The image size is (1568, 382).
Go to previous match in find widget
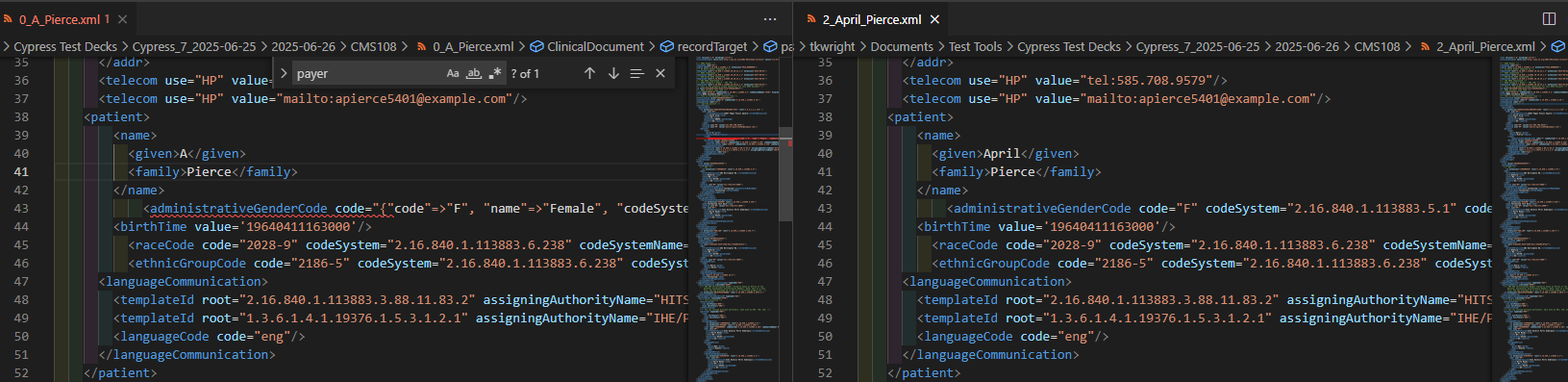589,73
